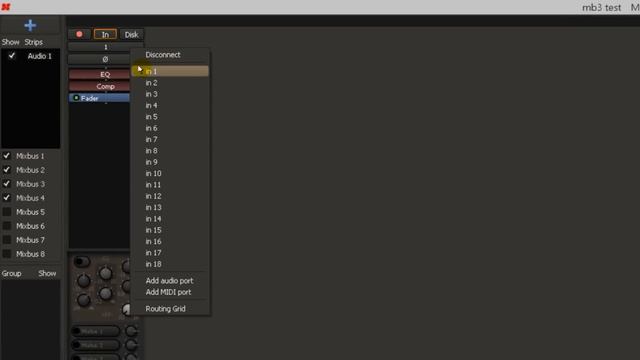Click the mb3 test session title
Viewport: 640px width, 360px height.
601,7
